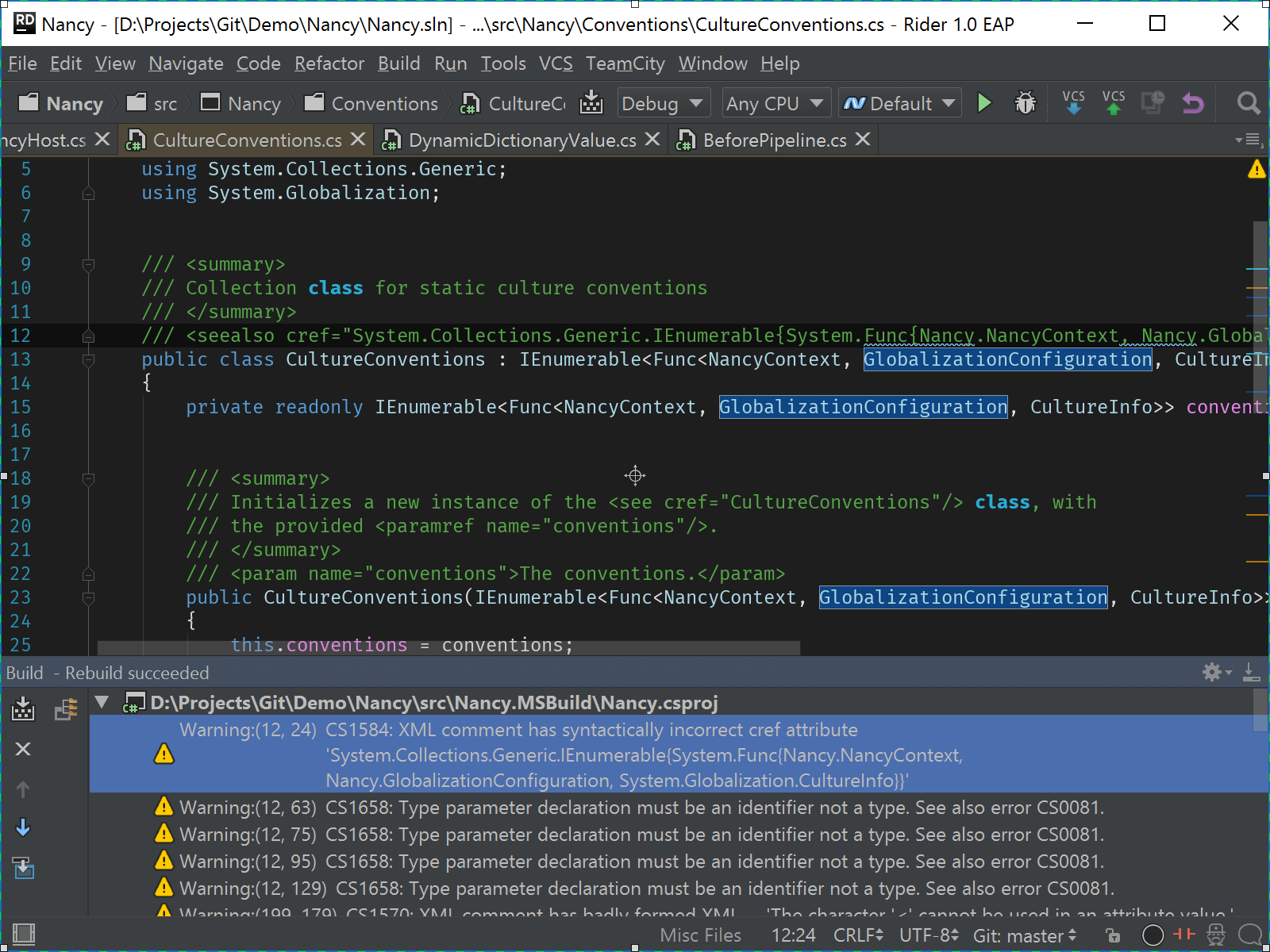Collapse the summary comment fold at line 9

88,264
